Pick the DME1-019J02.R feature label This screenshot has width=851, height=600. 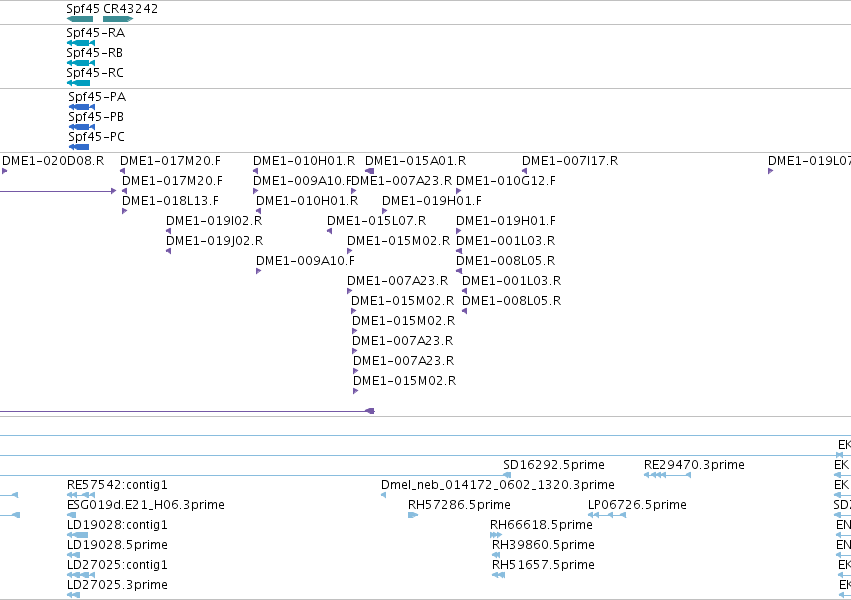pos(215,241)
